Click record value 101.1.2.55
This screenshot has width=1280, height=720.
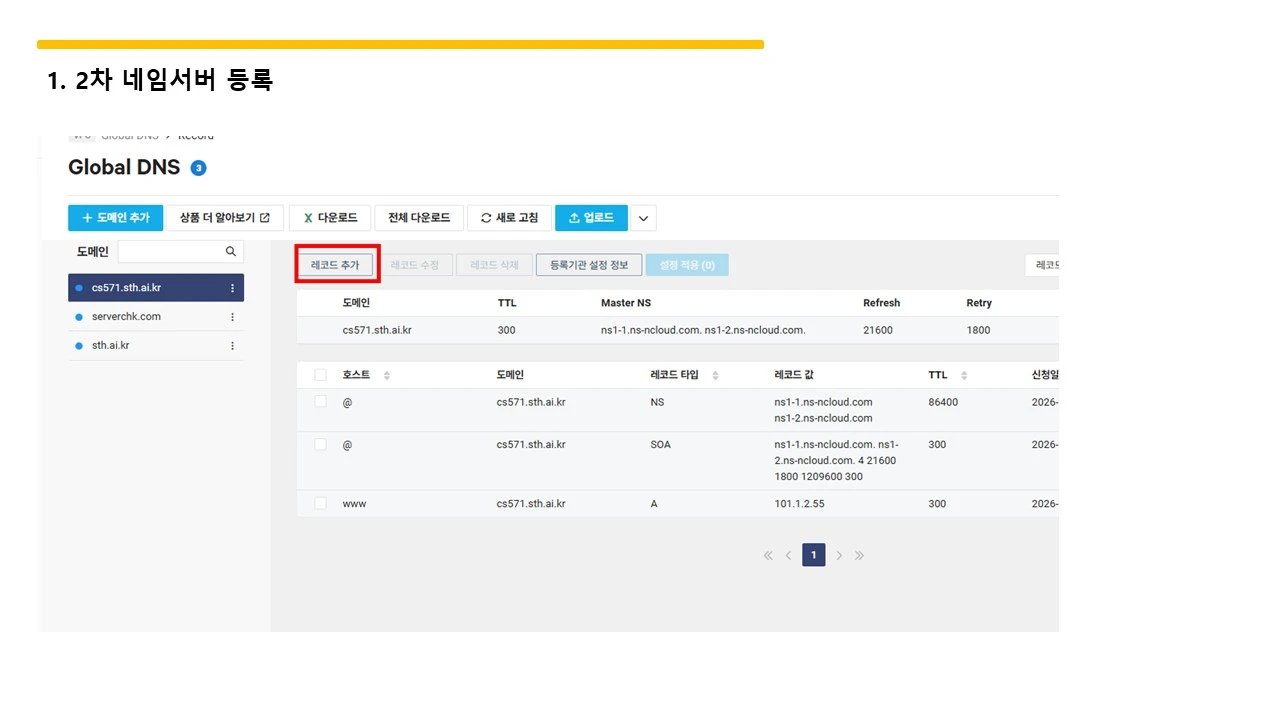pos(799,504)
